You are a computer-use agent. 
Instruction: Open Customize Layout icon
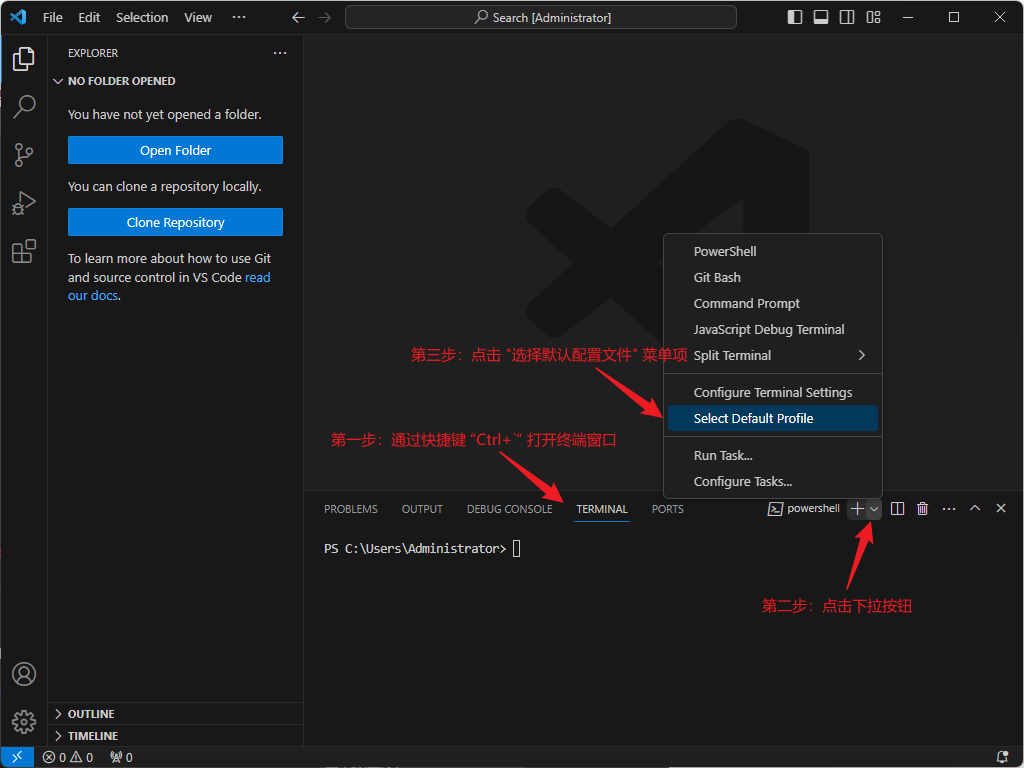tap(874, 18)
